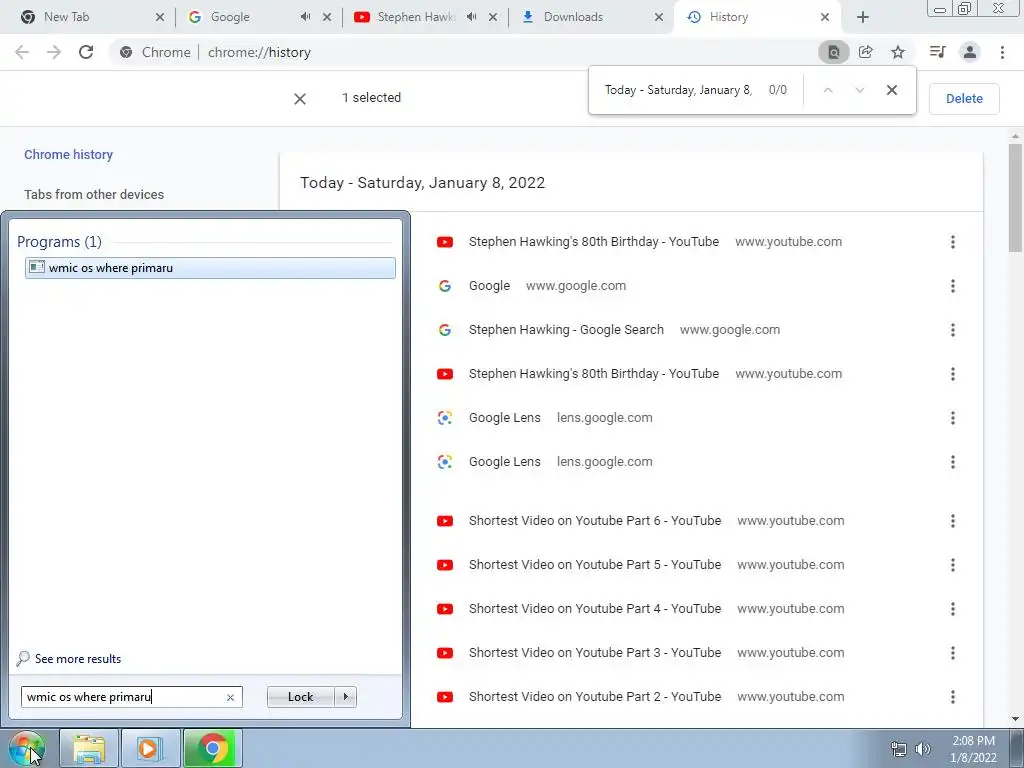Bookmark this page with the star icon
Screen dimensions: 1024x768
898,52
